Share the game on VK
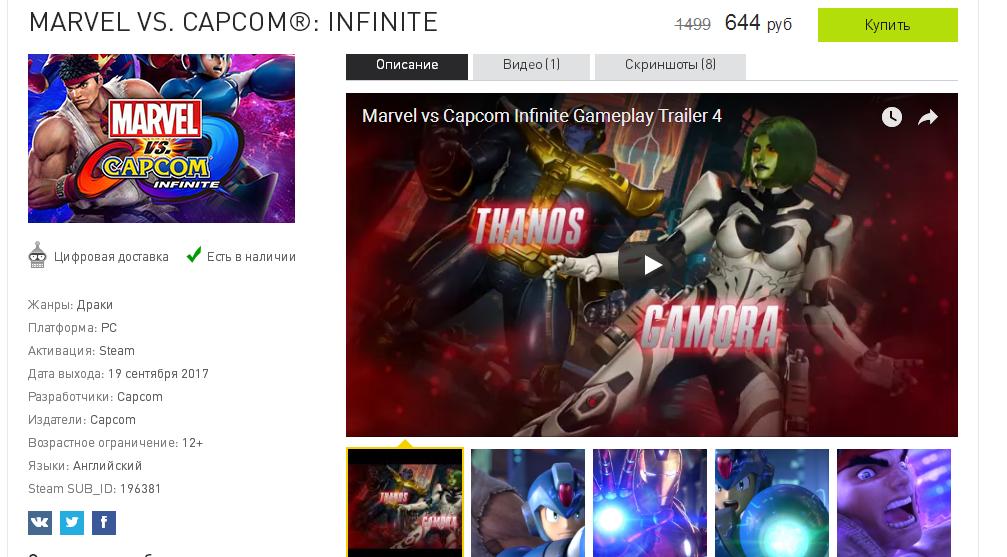 tap(40, 522)
